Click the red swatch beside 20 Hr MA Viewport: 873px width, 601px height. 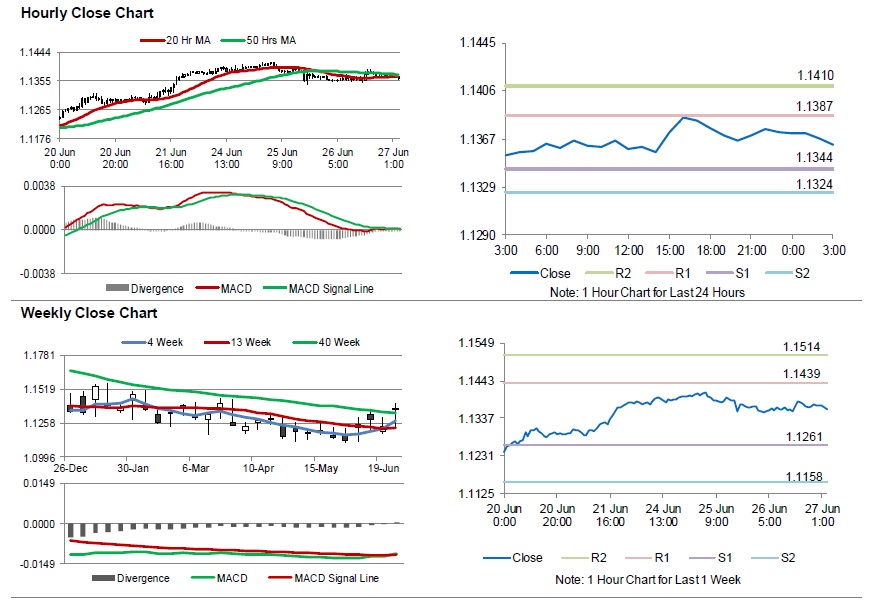153,41
